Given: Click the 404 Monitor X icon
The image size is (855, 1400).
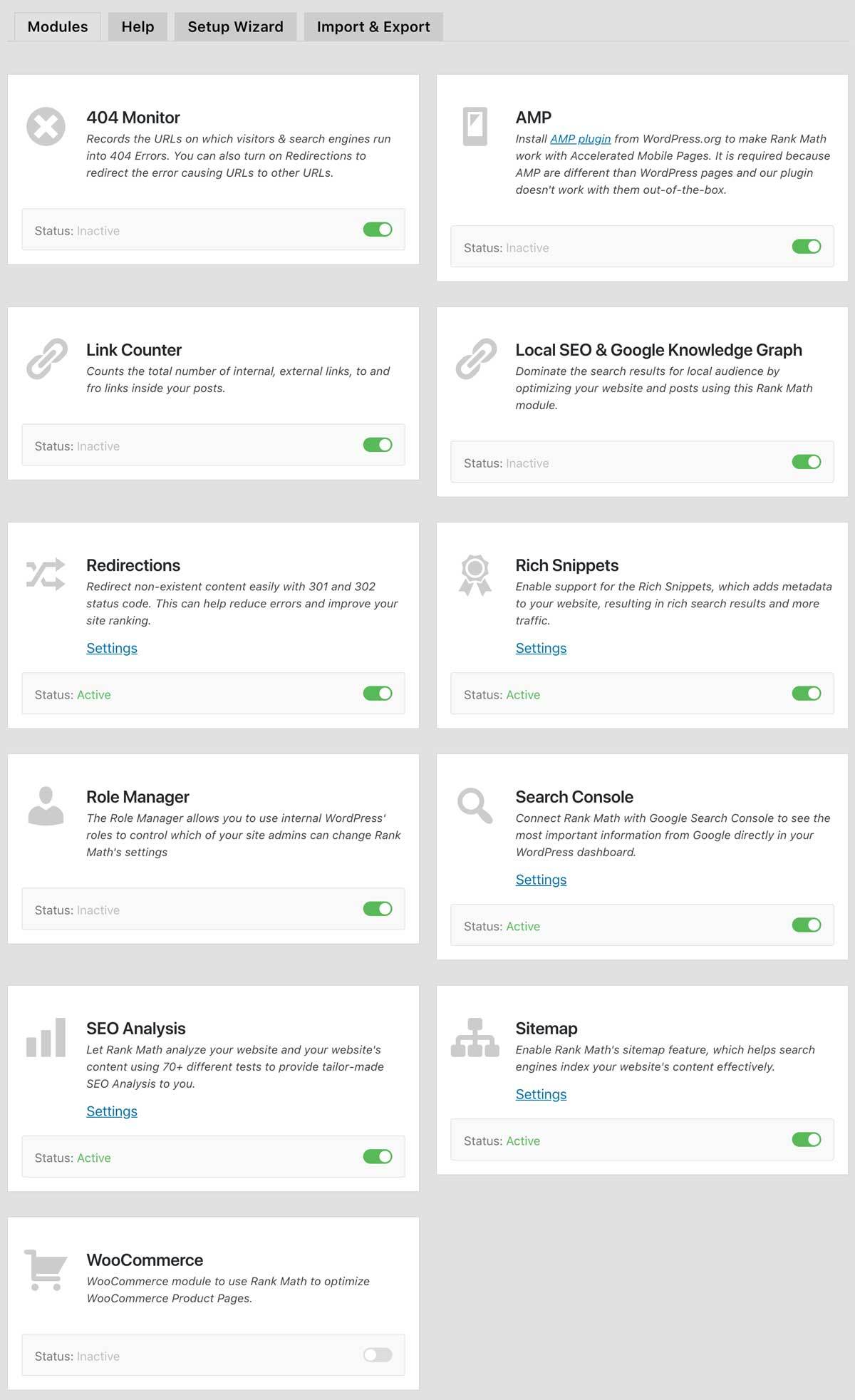Looking at the screenshot, I should tap(46, 127).
